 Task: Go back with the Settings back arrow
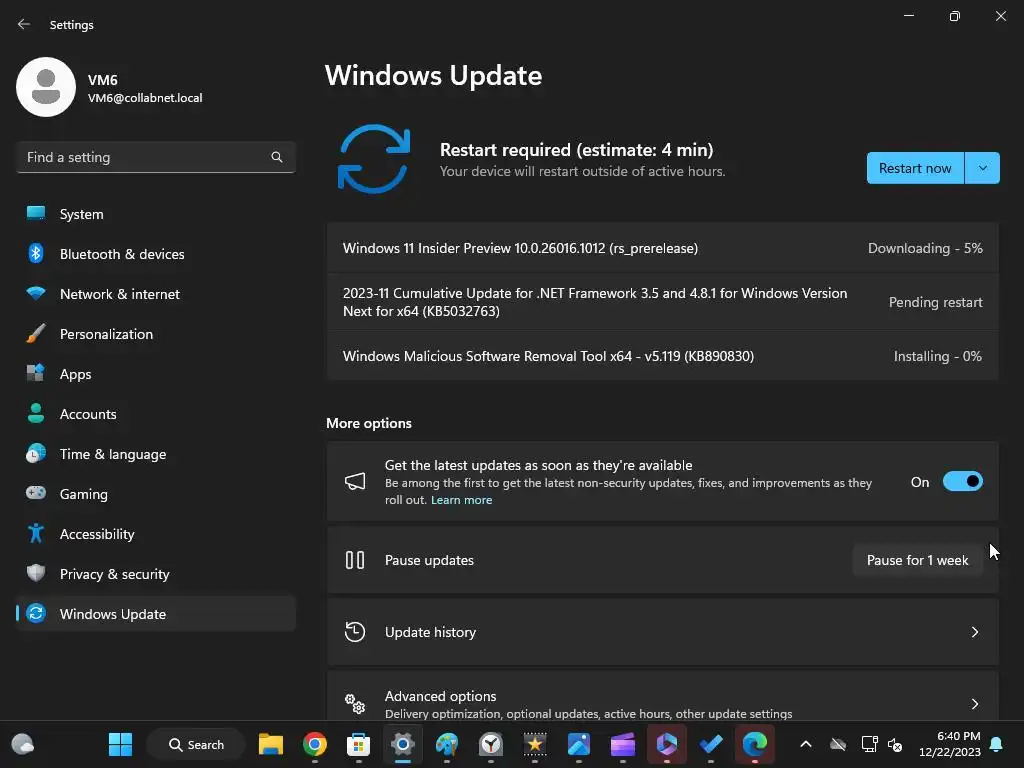coord(24,24)
